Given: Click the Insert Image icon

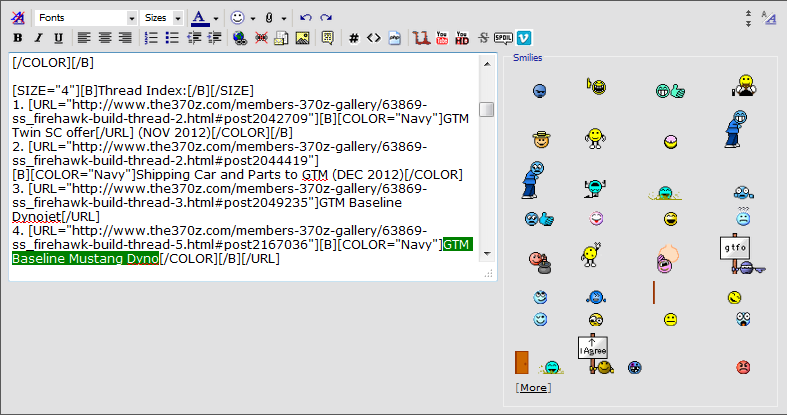Looking at the screenshot, I should 302,38.
